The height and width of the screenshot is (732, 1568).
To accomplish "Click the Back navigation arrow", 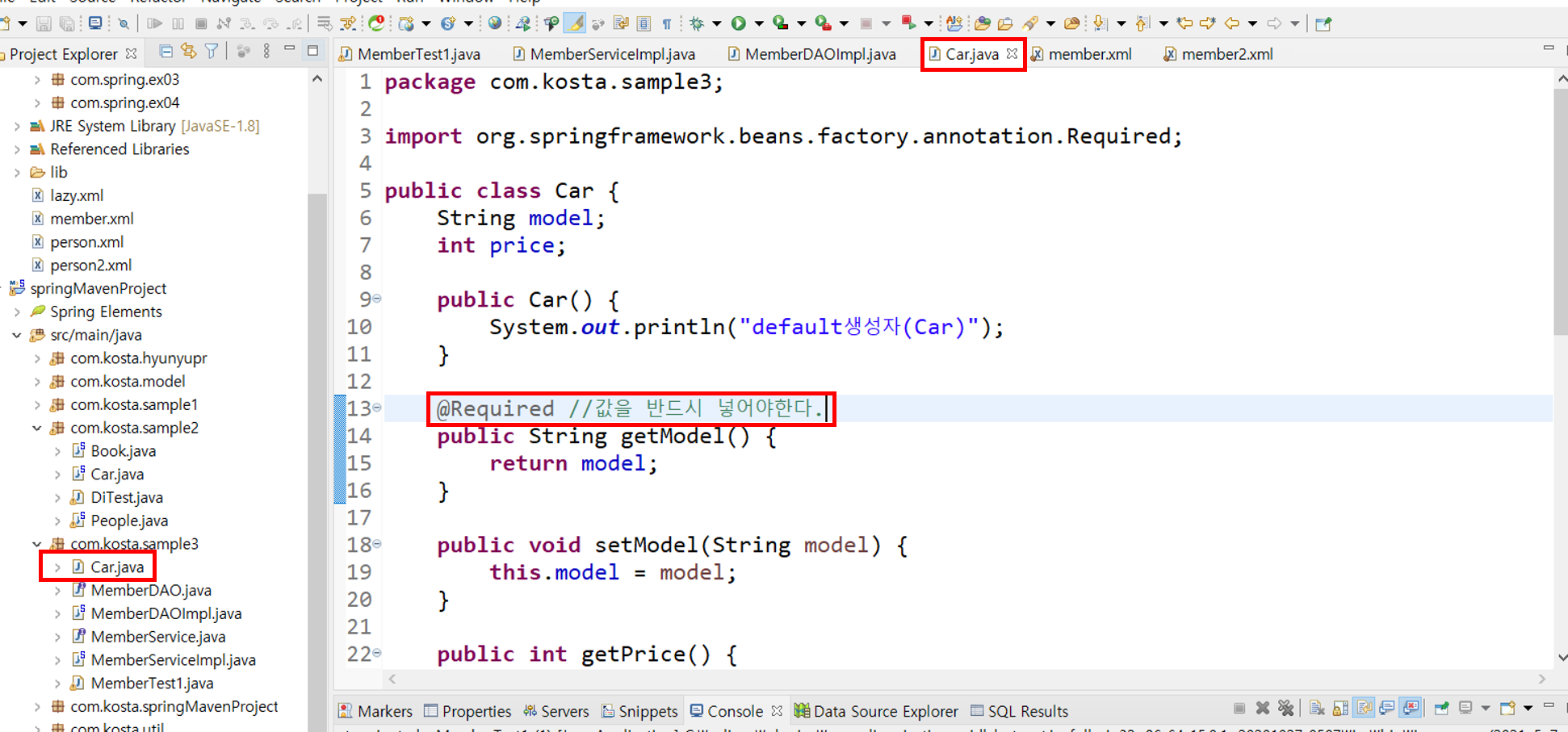I will click(x=1231, y=24).
